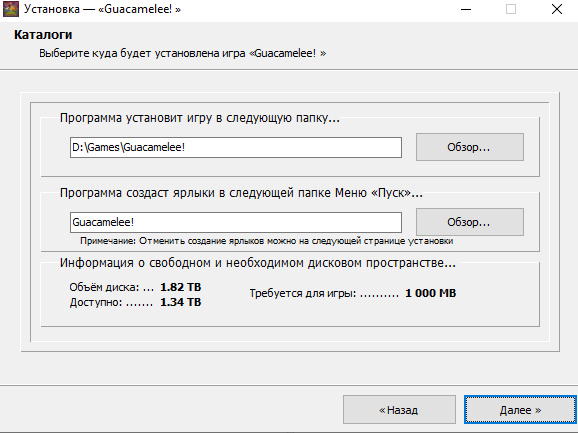The height and width of the screenshot is (433, 578).
Task: Click the label «Программа установит игру в следующую папку»
Action: pyautogui.click(x=199, y=118)
